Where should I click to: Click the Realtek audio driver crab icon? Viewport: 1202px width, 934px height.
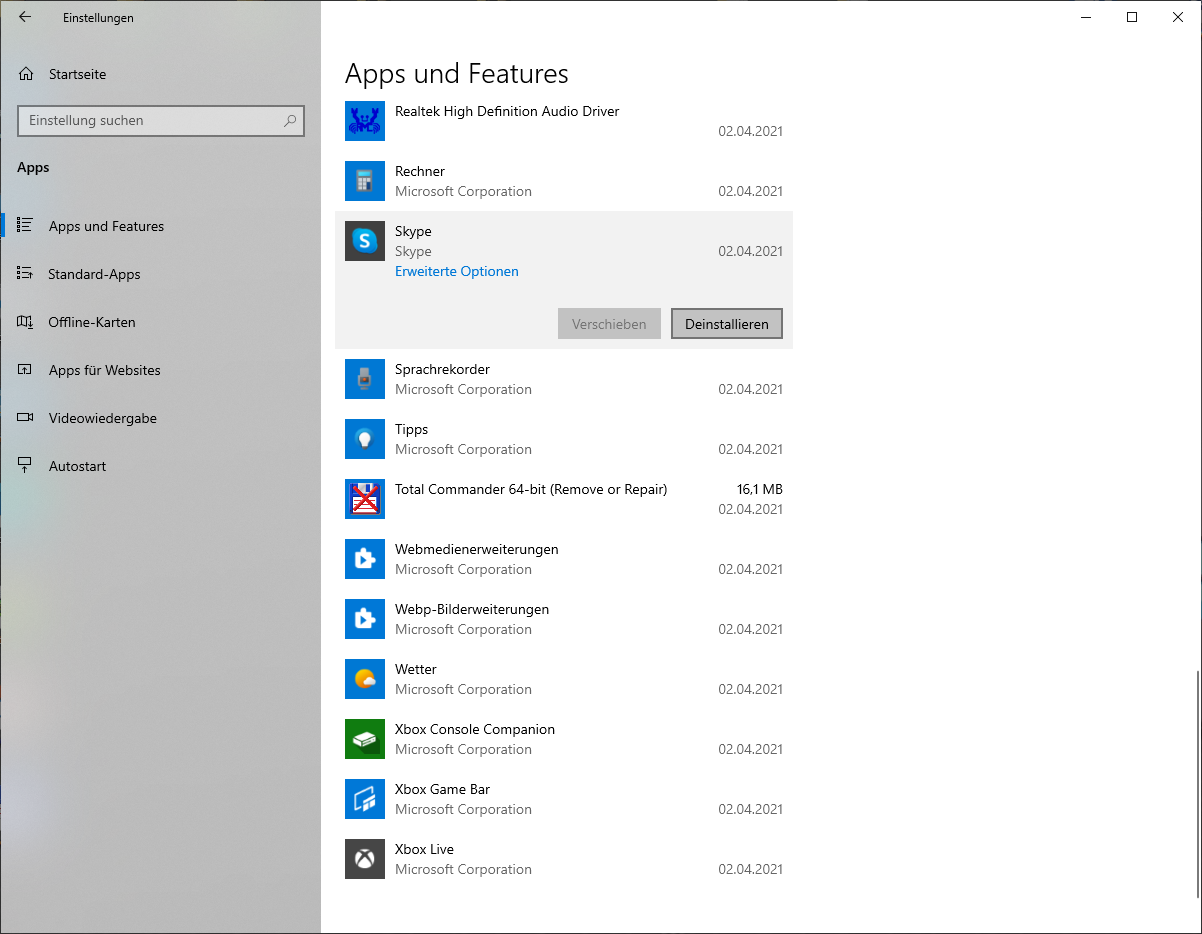(x=365, y=121)
